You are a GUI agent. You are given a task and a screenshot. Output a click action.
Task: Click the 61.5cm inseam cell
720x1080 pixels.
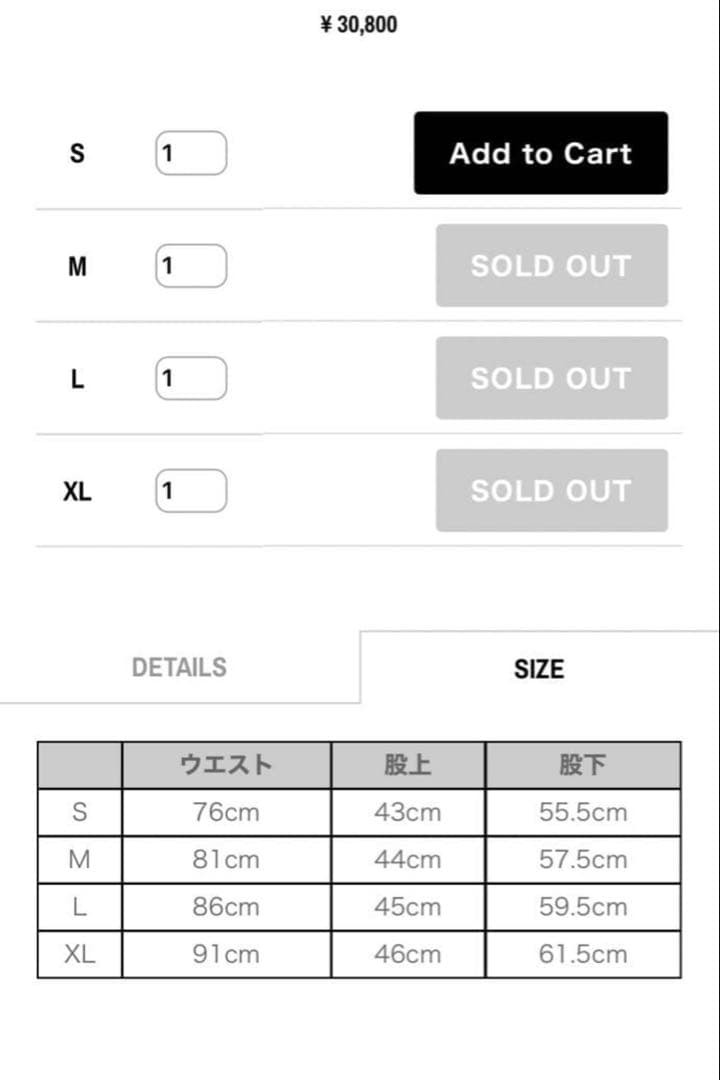(583, 954)
